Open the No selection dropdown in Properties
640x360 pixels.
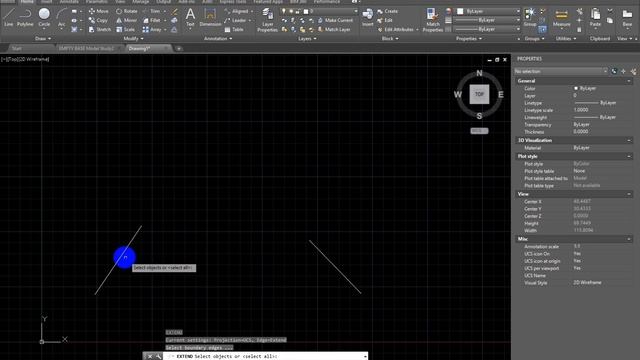pyautogui.click(x=561, y=71)
